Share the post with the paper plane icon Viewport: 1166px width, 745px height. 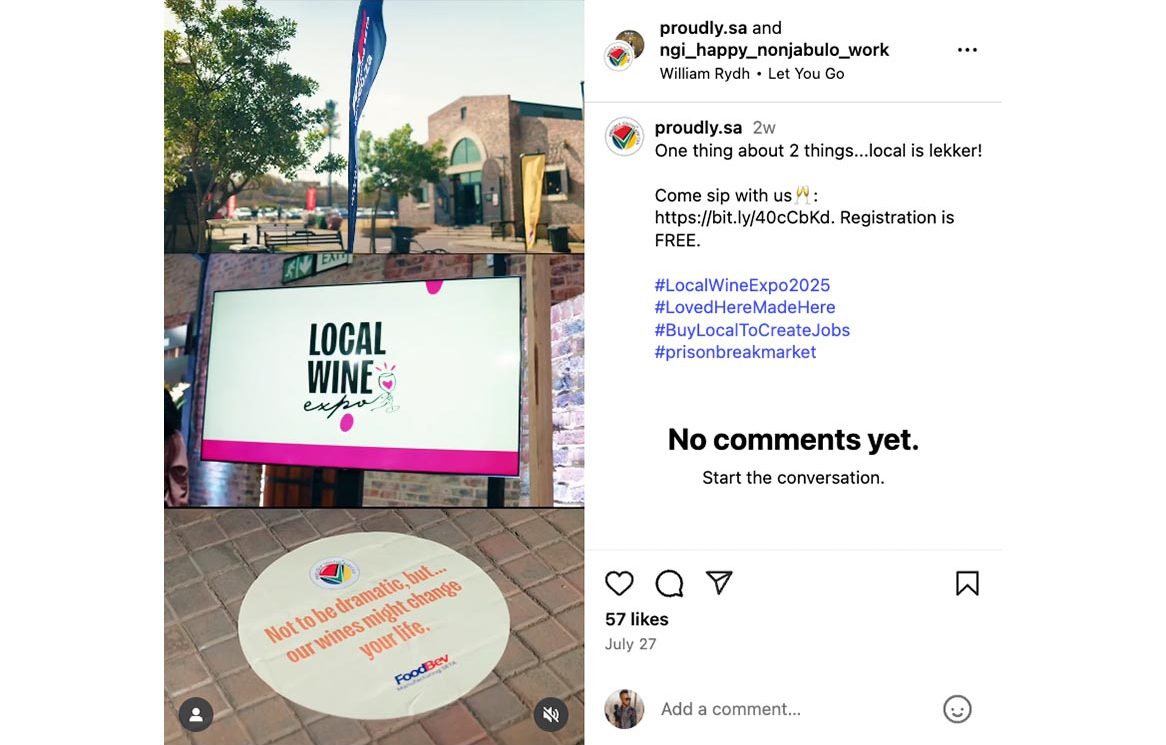pyautogui.click(x=719, y=582)
